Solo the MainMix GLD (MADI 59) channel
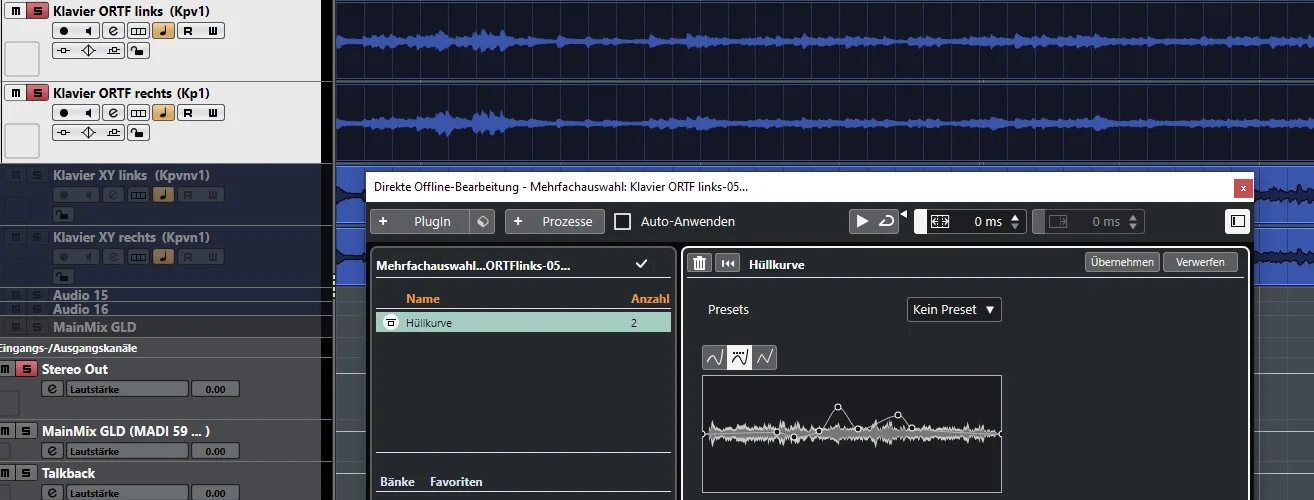This screenshot has width=1314, height=500. pyautogui.click(x=26, y=431)
